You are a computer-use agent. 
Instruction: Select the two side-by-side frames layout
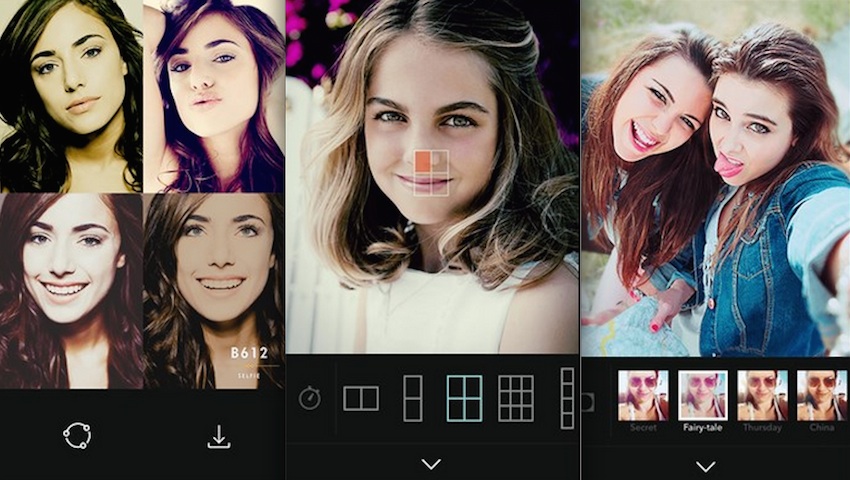click(x=361, y=399)
